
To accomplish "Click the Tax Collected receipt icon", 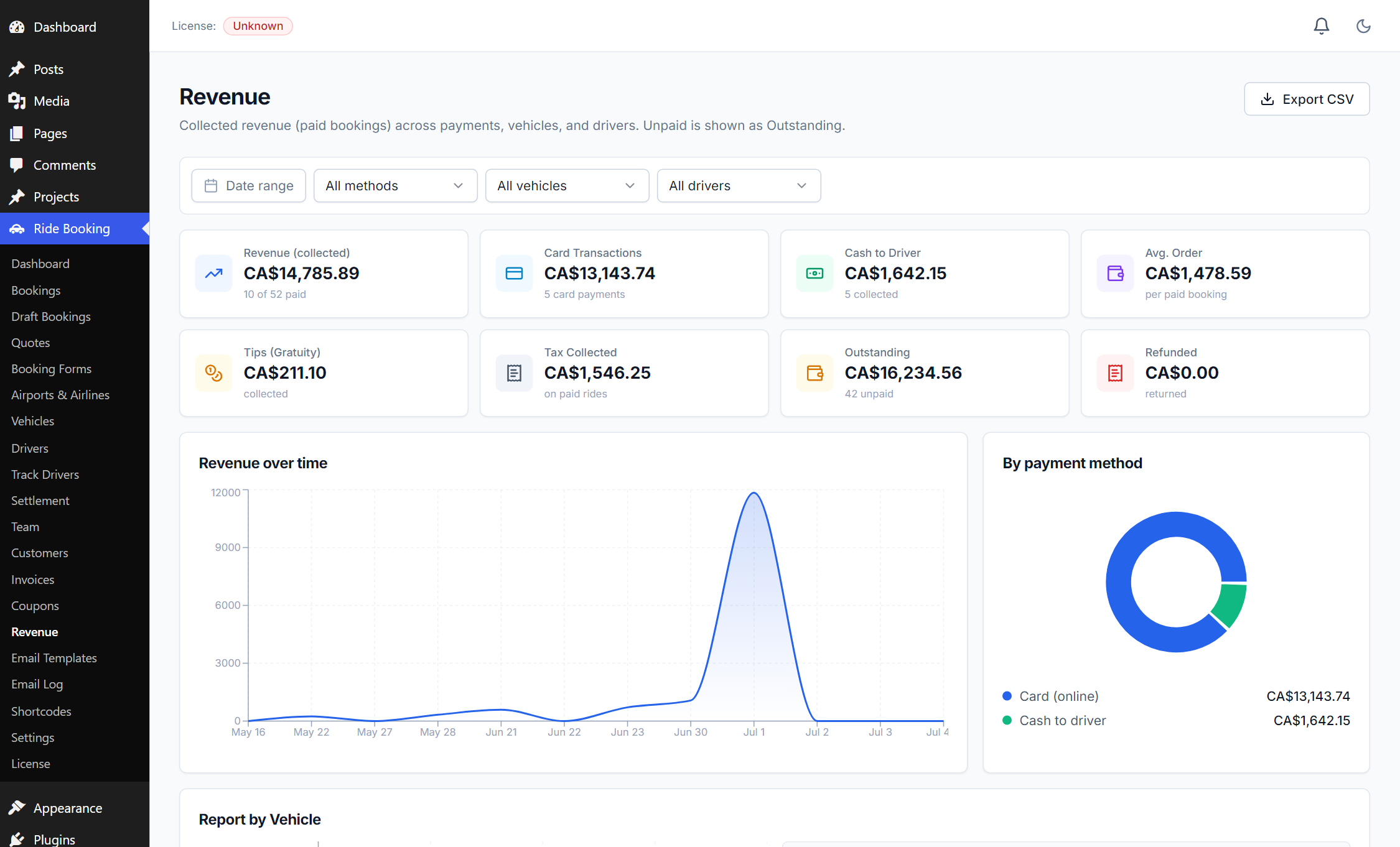I will click(x=515, y=373).
